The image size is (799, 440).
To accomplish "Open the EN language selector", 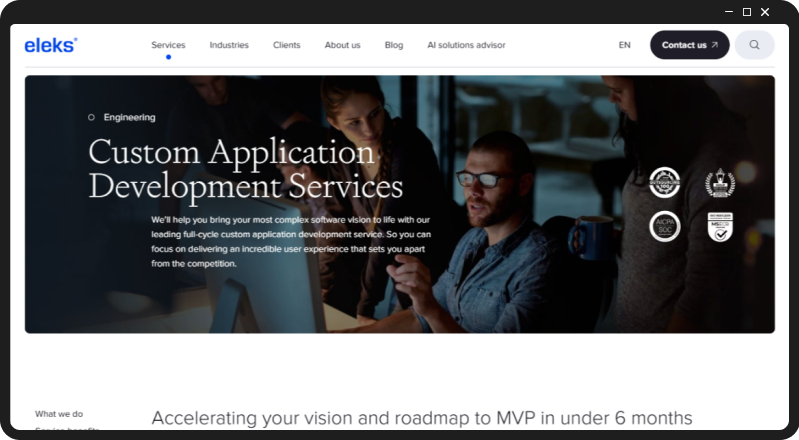I will tap(624, 45).
